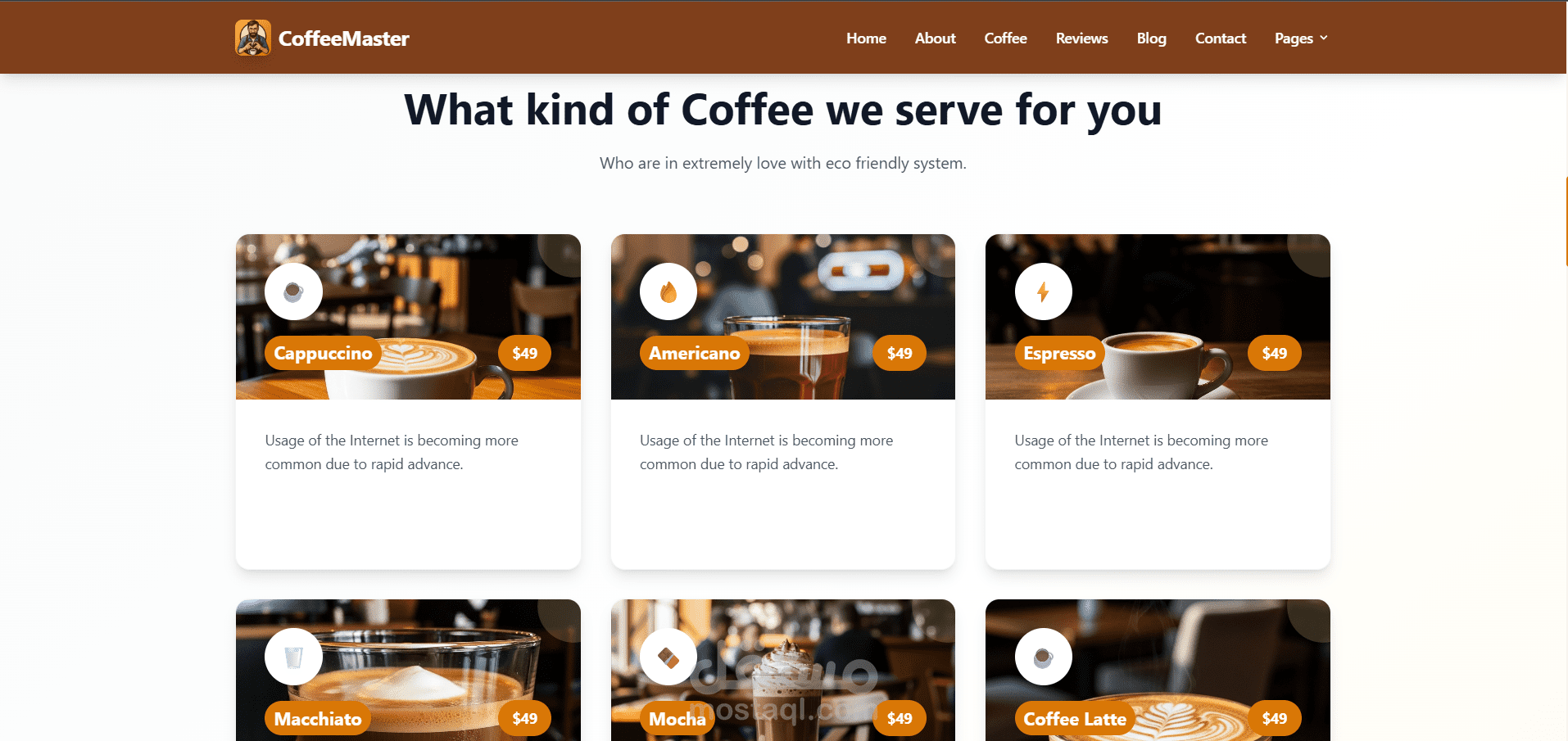The height and width of the screenshot is (741, 1568).
Task: Click the chevron next to Pages
Action: tap(1323, 38)
